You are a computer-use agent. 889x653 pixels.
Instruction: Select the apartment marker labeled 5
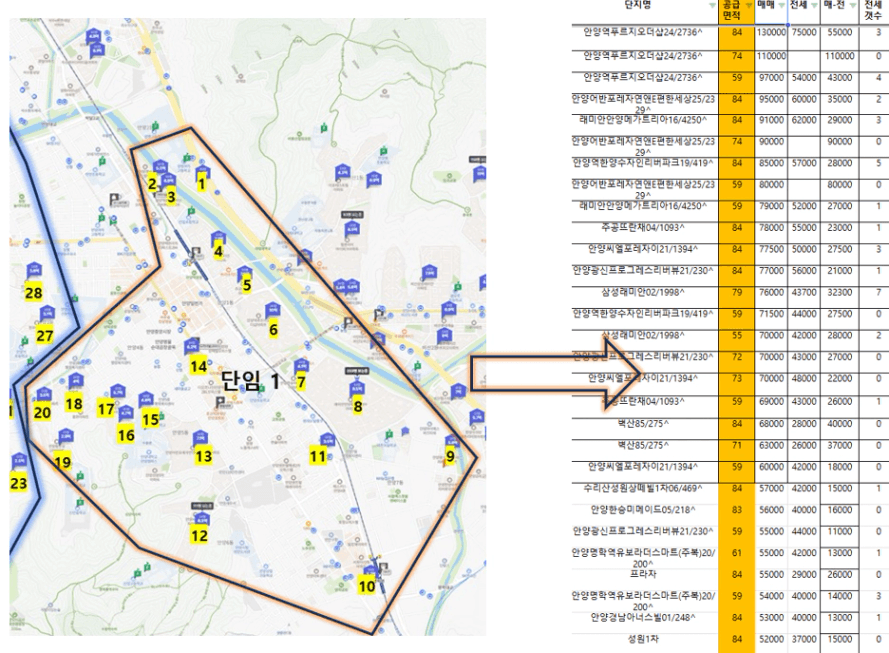point(246,285)
